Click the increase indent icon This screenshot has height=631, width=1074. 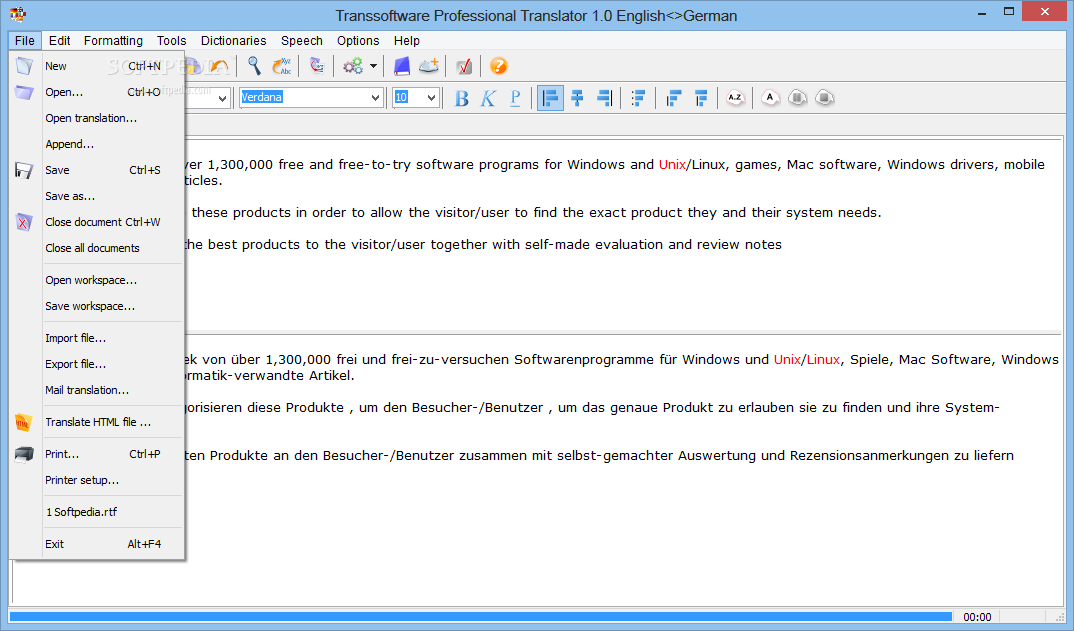[701, 98]
